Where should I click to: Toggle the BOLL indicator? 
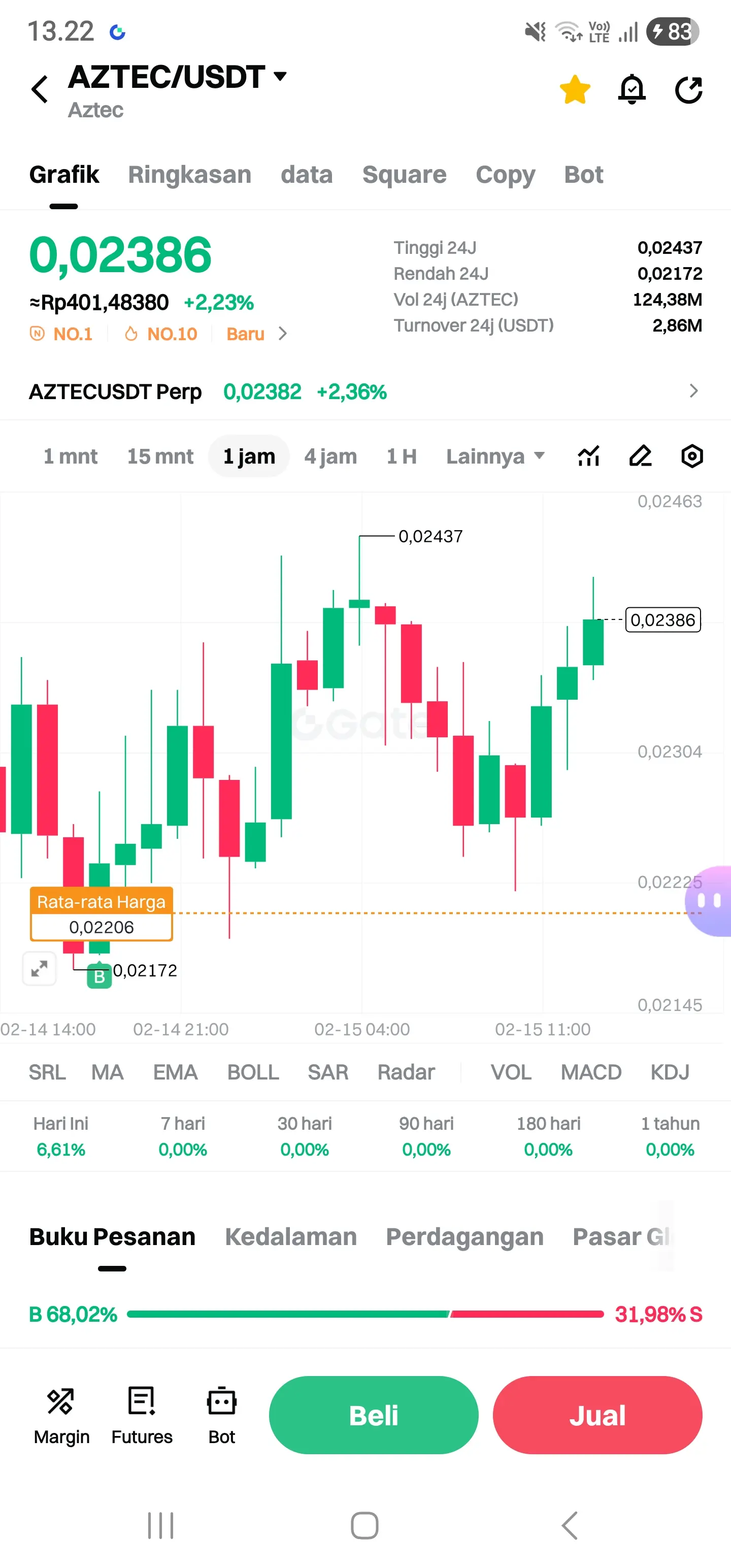pos(253,1072)
